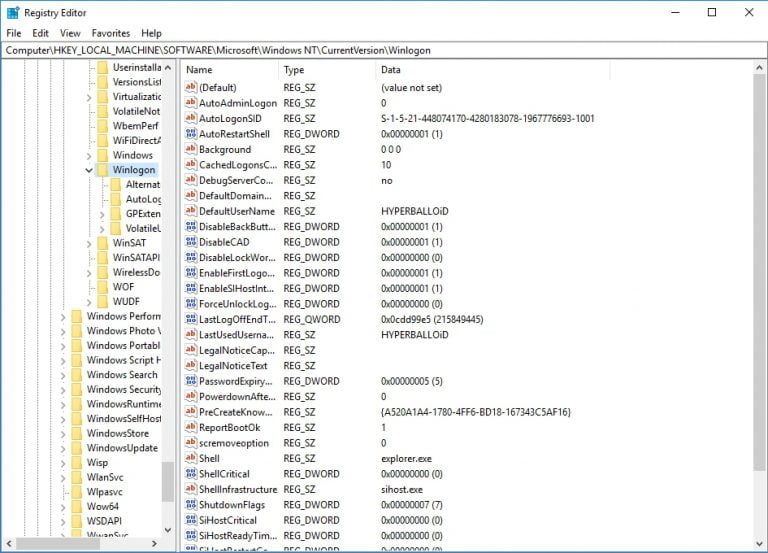Open the Help menu
This screenshot has height=553, width=768.
coord(151,33)
